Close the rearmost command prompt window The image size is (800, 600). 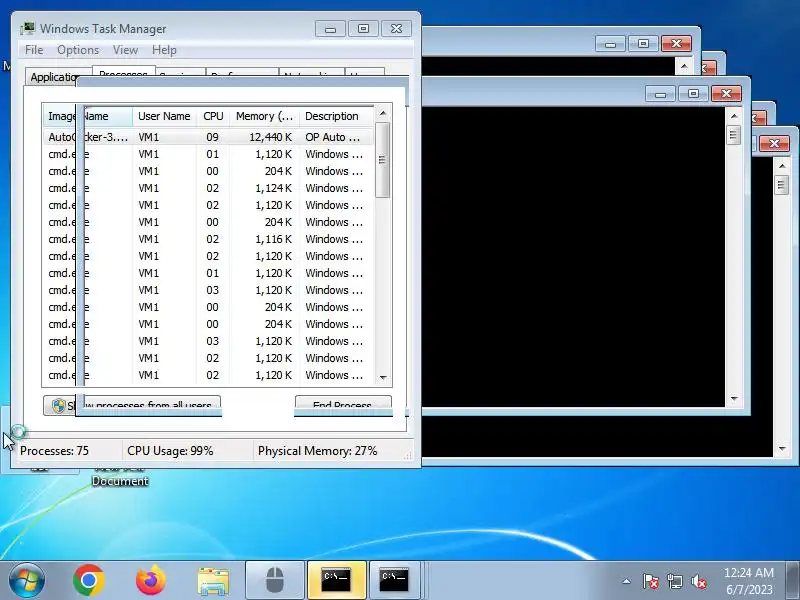(676, 44)
